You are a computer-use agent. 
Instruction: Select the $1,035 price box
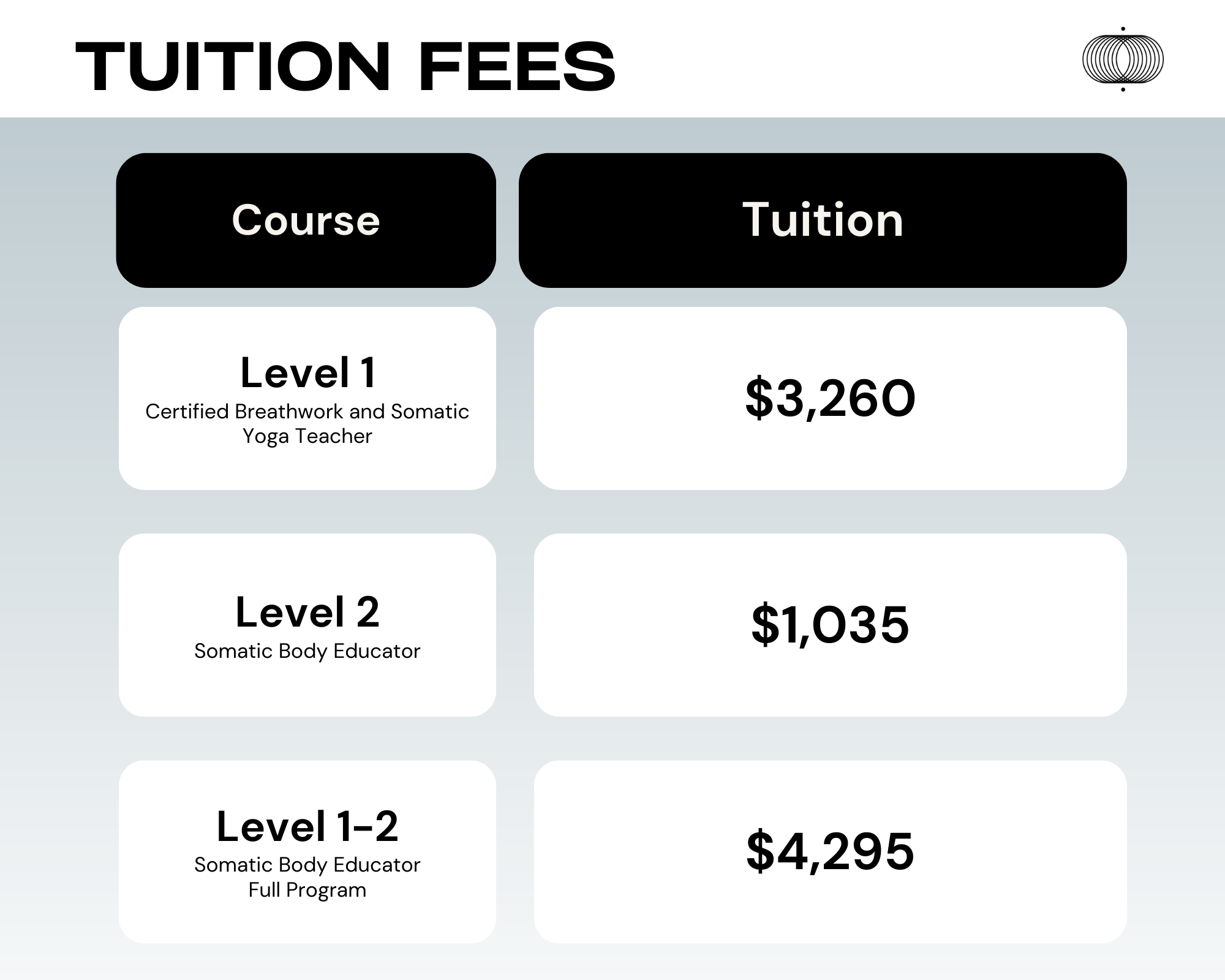click(830, 625)
